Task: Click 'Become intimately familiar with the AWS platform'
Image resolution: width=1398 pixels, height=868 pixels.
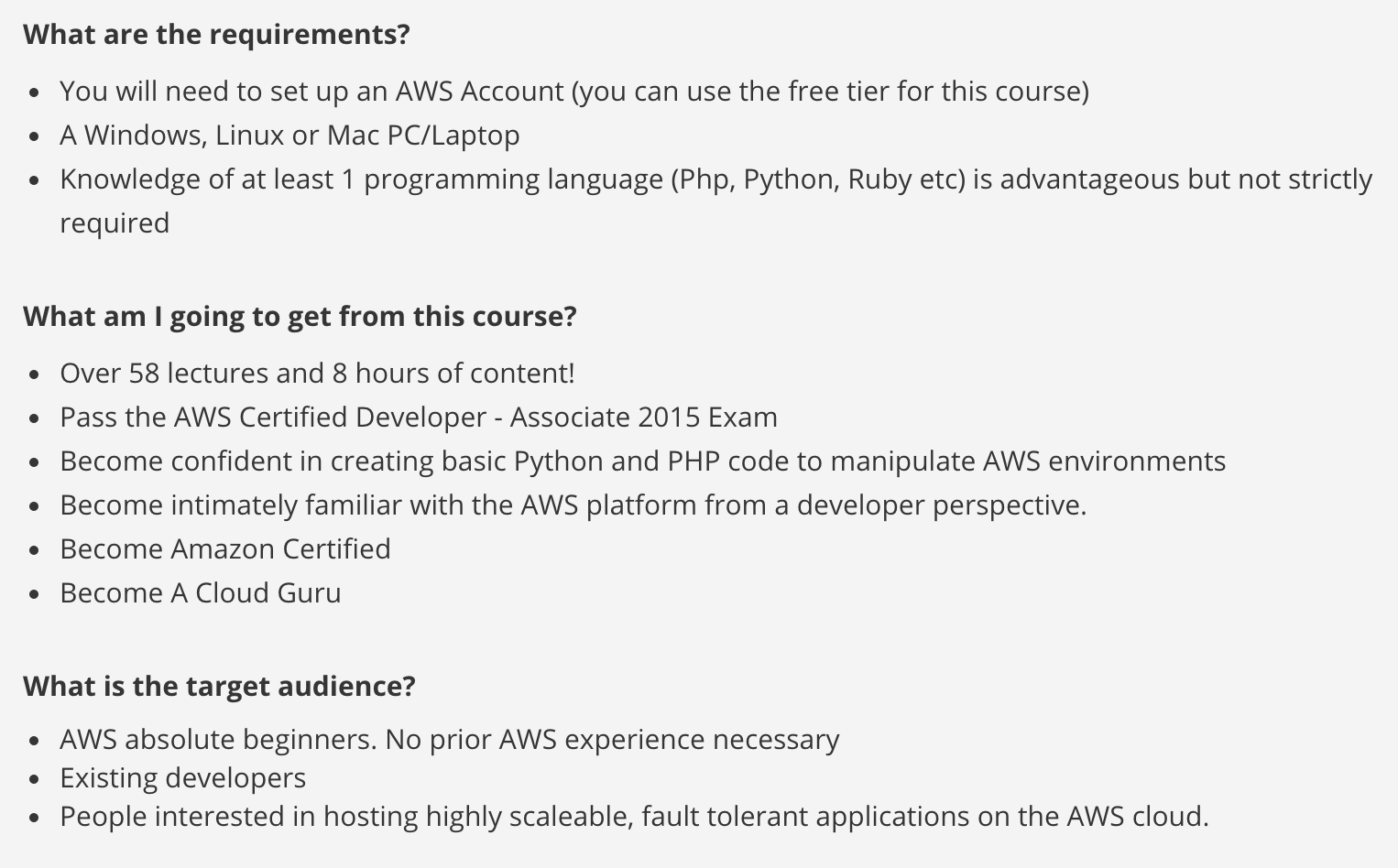Action: pos(573,505)
